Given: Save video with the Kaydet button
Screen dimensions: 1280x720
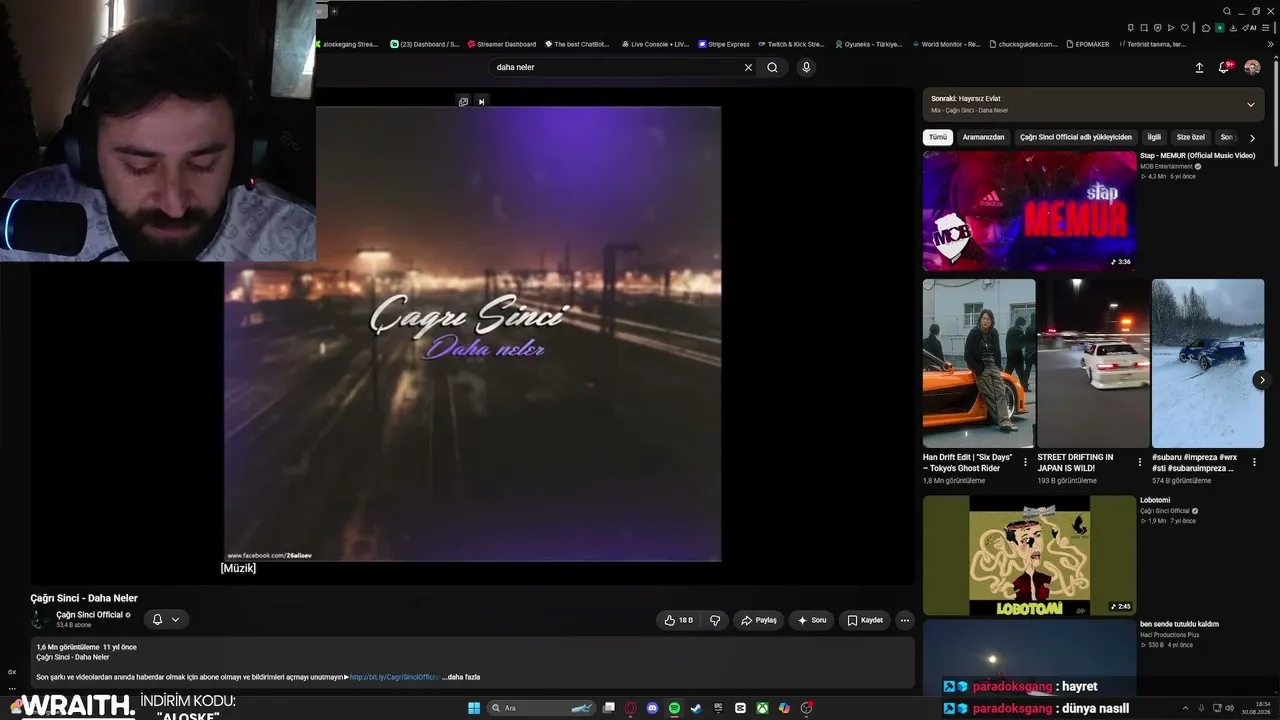Looking at the screenshot, I should coord(865,620).
